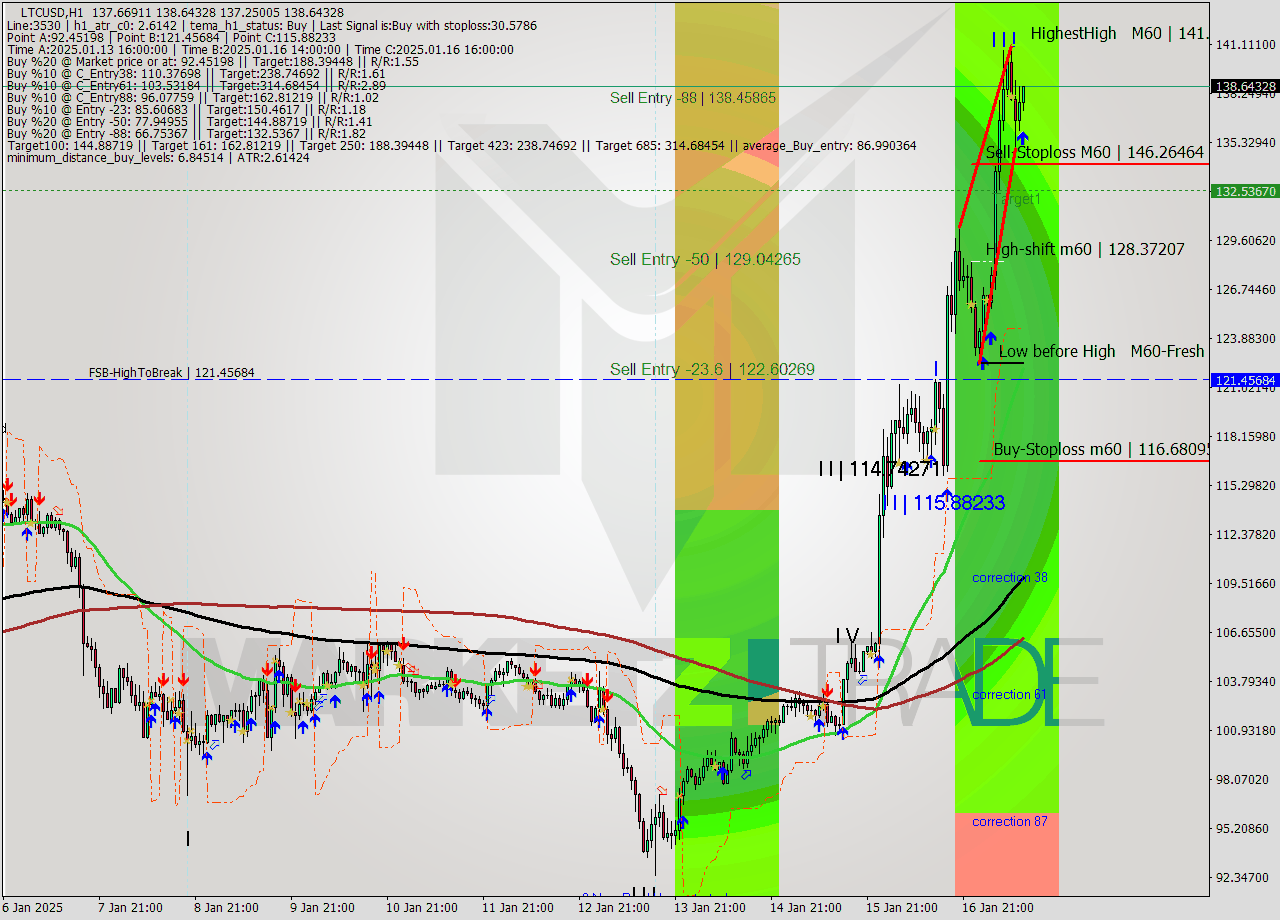Click the 'Buy-Stoploss m60 | 116.68095' label
The image size is (1280, 920).
pyautogui.click(x=1101, y=449)
